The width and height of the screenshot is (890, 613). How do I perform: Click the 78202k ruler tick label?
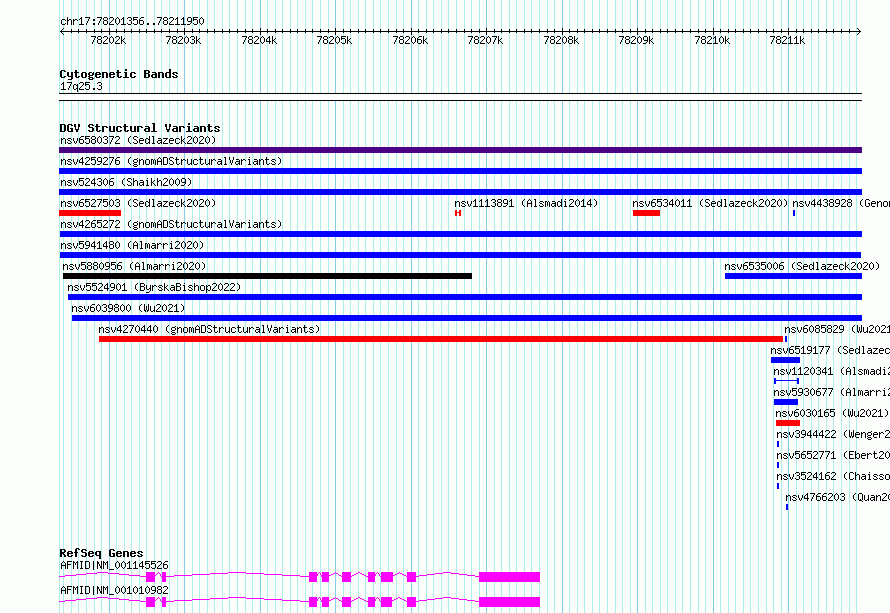(x=108, y=40)
